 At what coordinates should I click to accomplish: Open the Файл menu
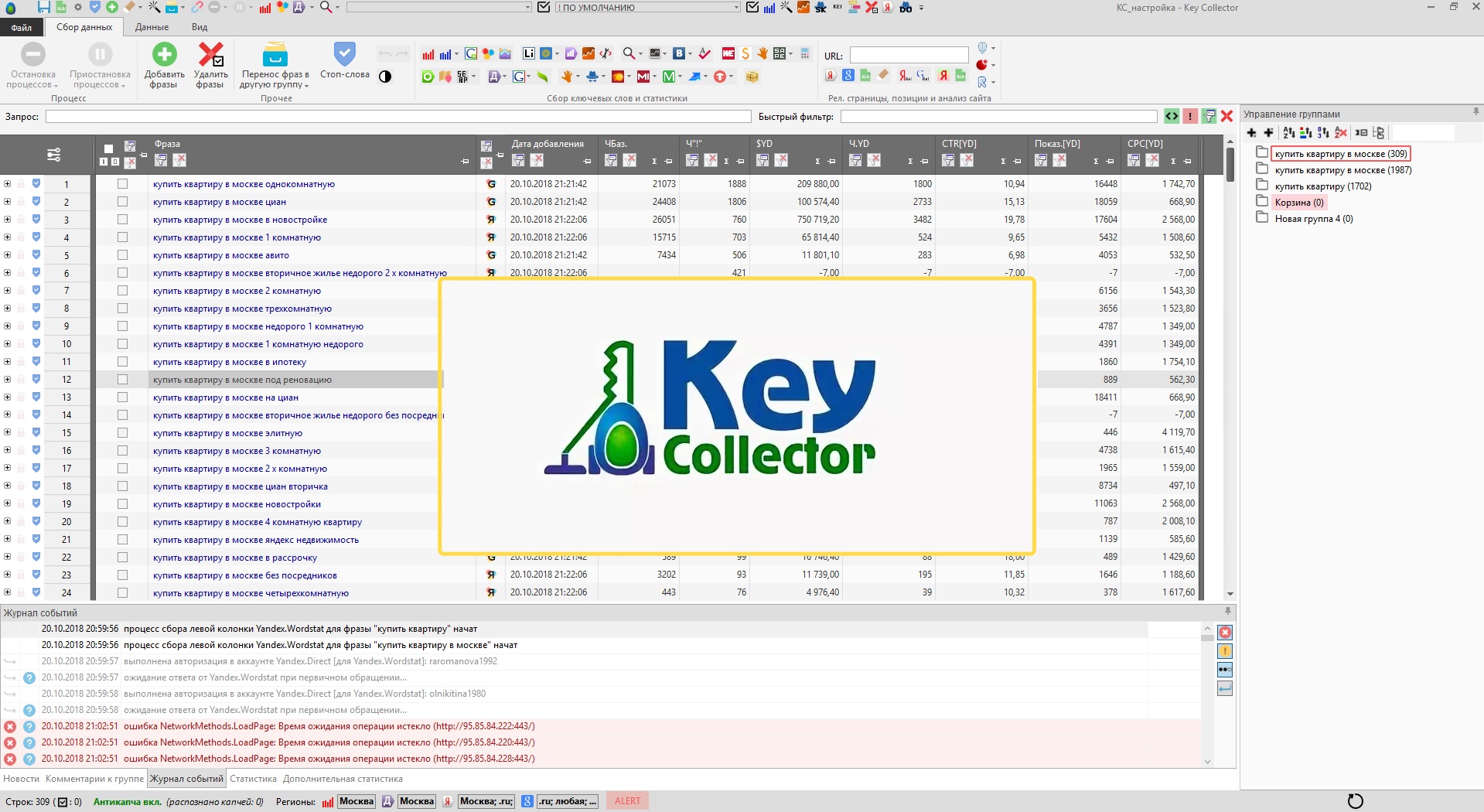[22, 27]
